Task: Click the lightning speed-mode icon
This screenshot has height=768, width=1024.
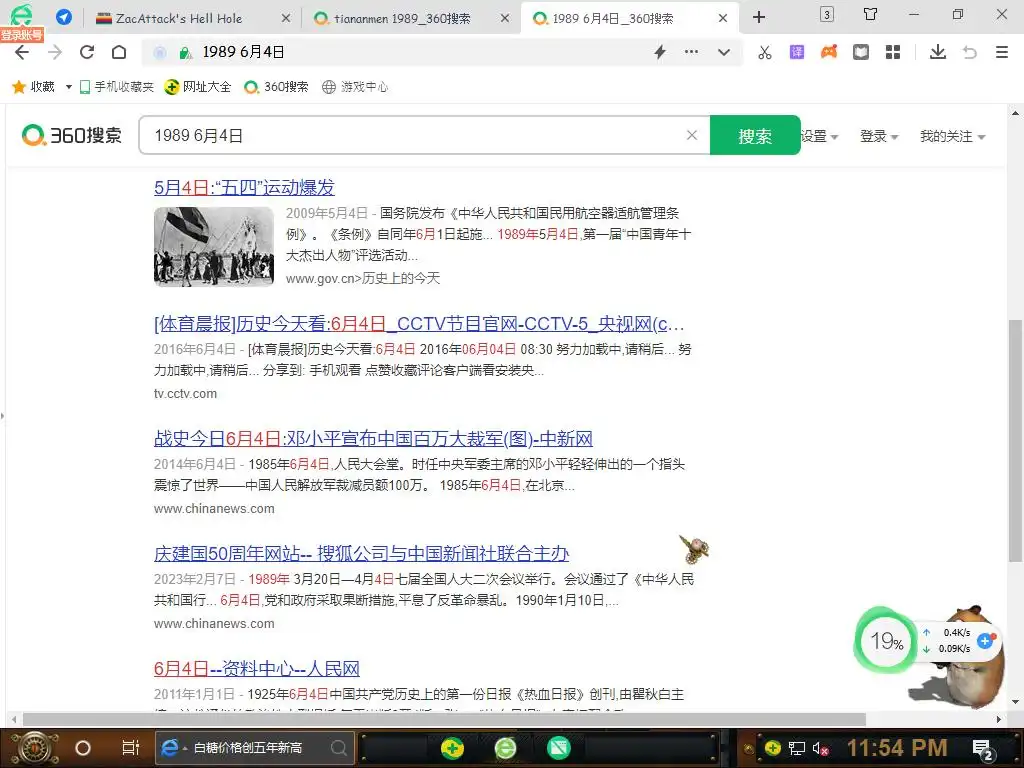Action: 660,52
